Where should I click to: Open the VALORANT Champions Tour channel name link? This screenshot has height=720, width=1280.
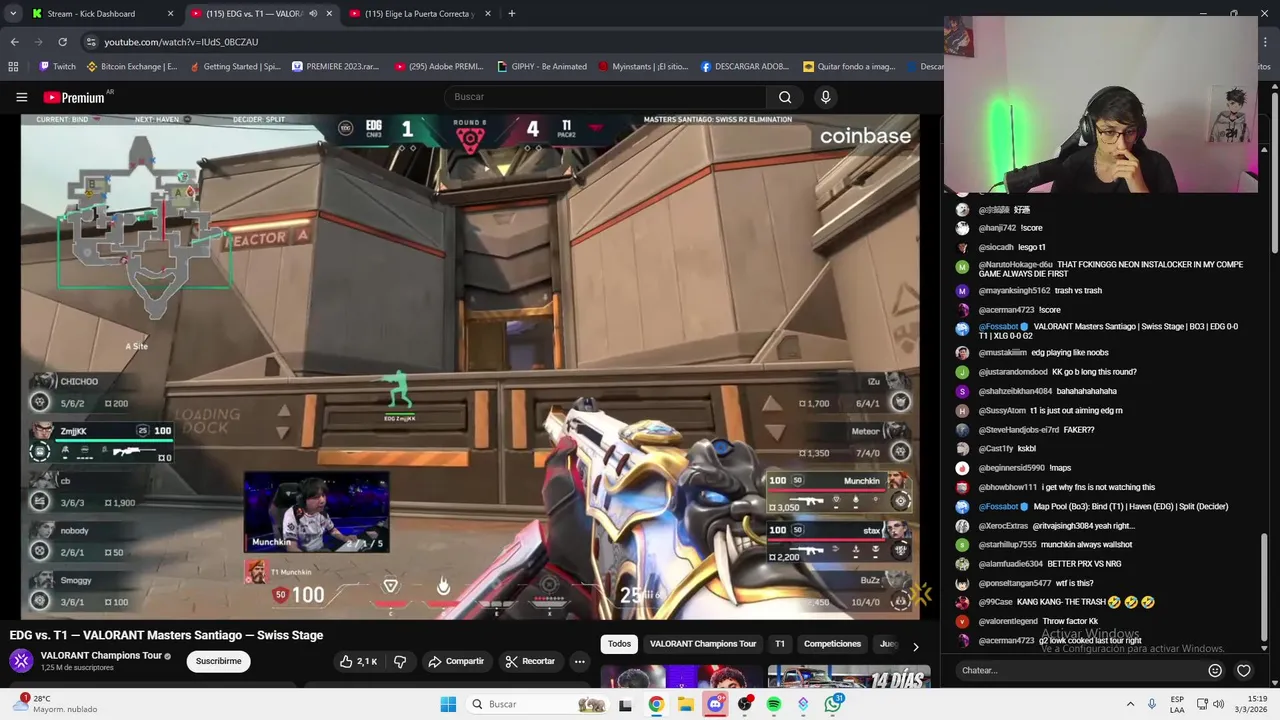pyautogui.click(x=101, y=656)
